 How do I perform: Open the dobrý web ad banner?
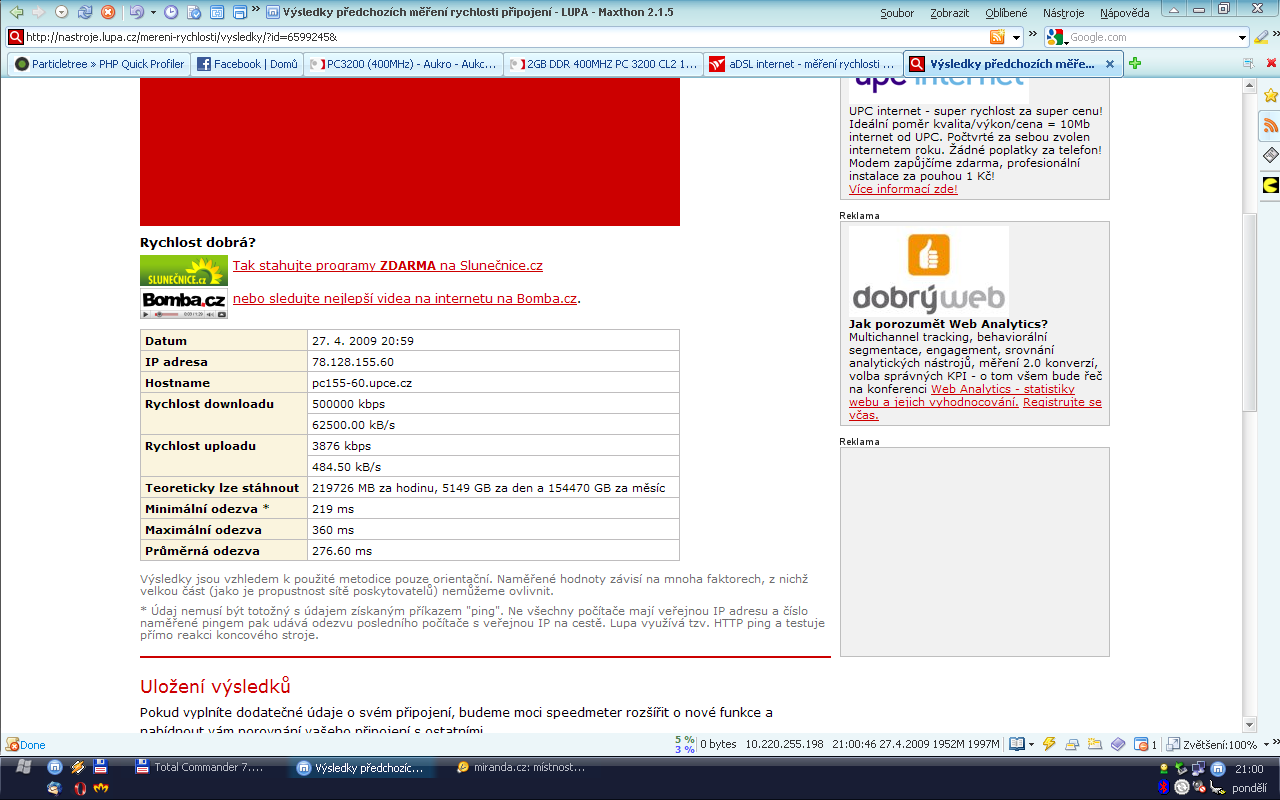click(929, 271)
